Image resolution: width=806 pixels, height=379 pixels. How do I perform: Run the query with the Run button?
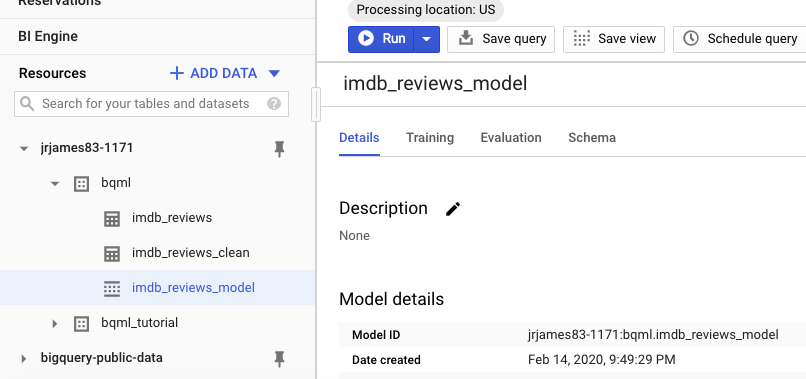coord(381,39)
